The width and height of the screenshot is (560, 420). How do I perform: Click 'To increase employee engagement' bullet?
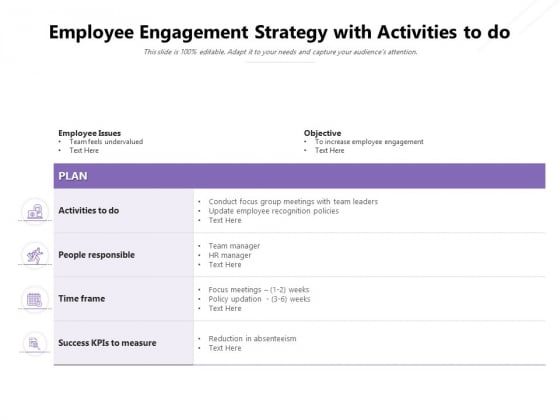(369, 142)
